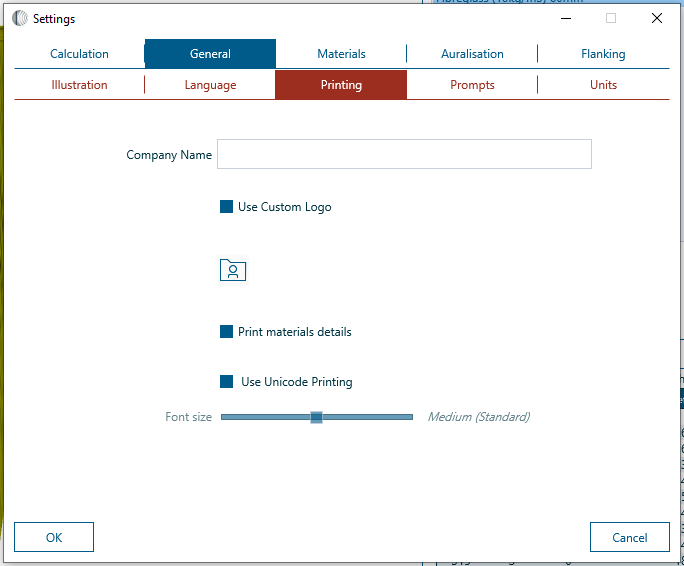Minimize the Settings window

(566, 18)
